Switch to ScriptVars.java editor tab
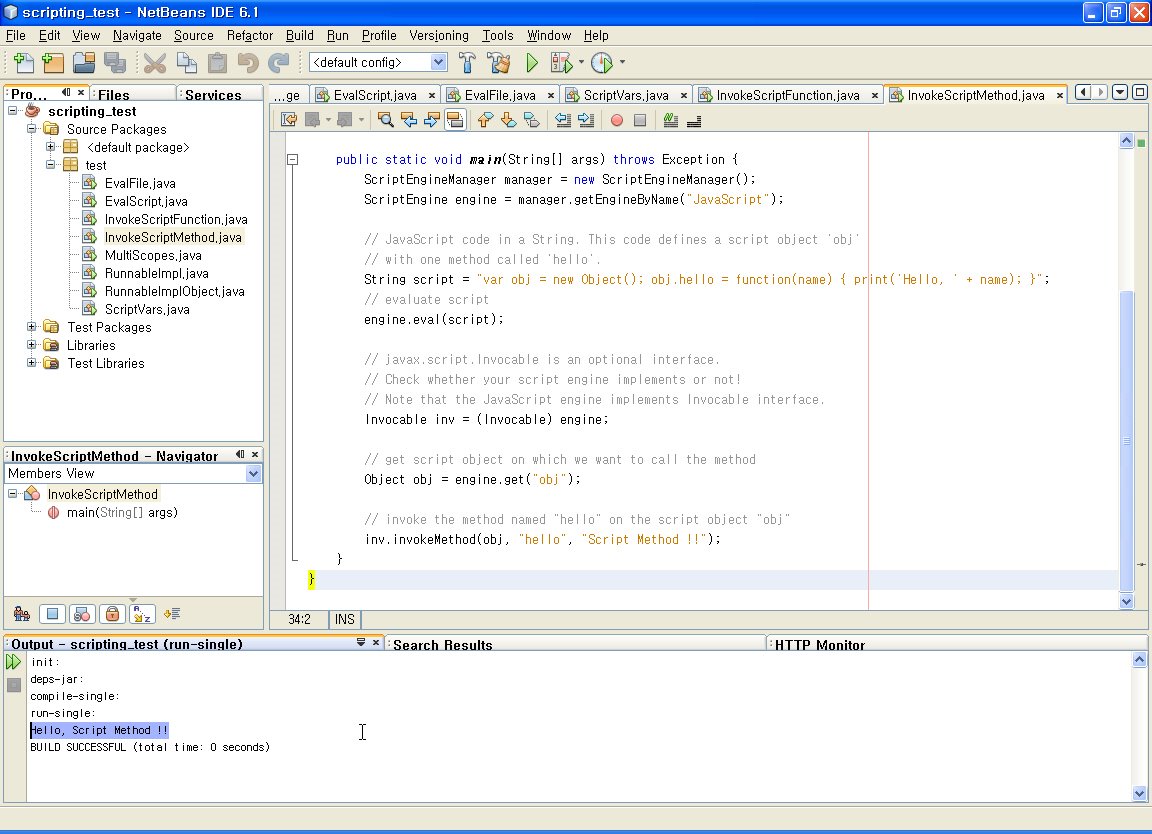This screenshot has height=834, width=1152. 626,96
